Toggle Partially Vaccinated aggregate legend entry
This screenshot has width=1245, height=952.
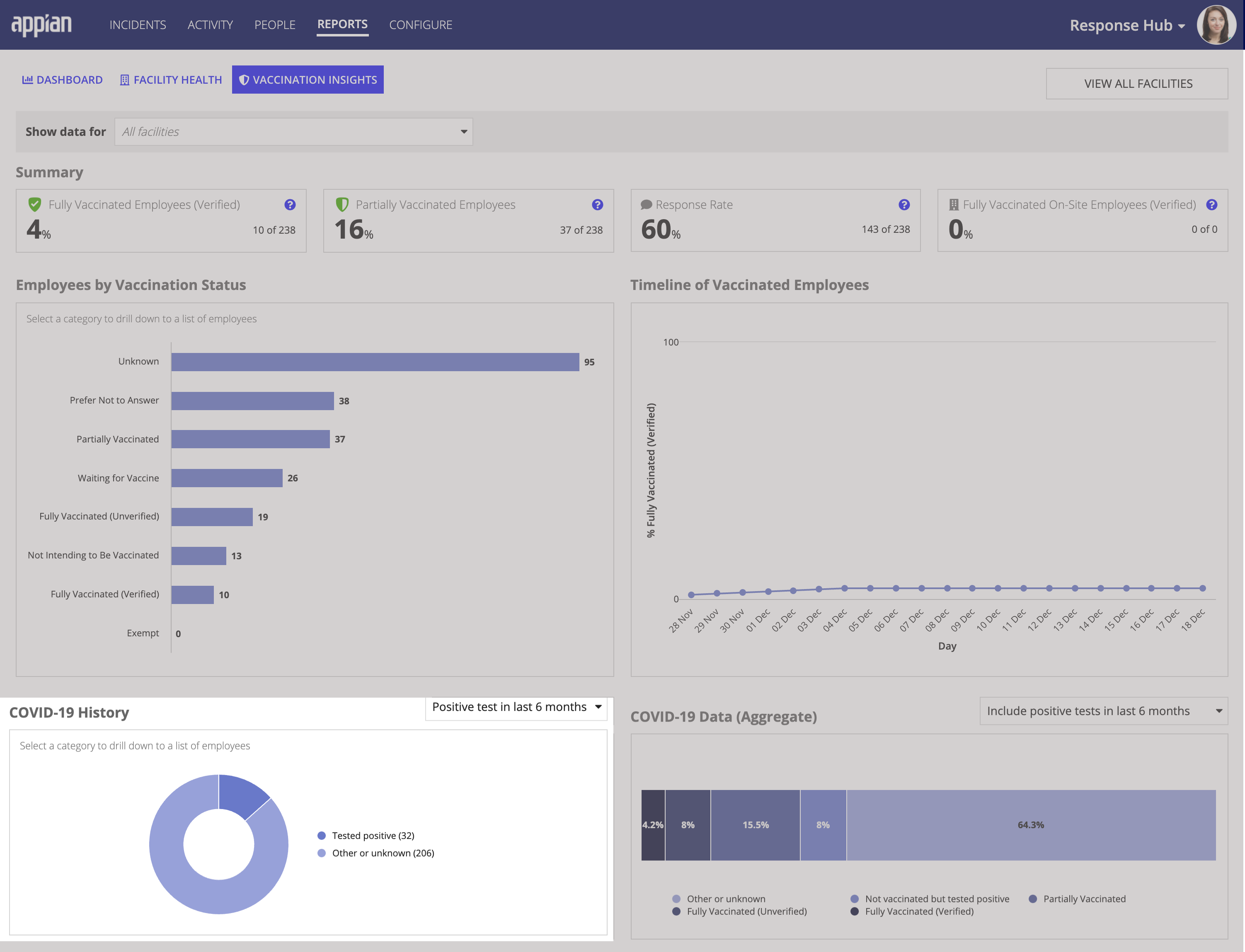(1078, 899)
